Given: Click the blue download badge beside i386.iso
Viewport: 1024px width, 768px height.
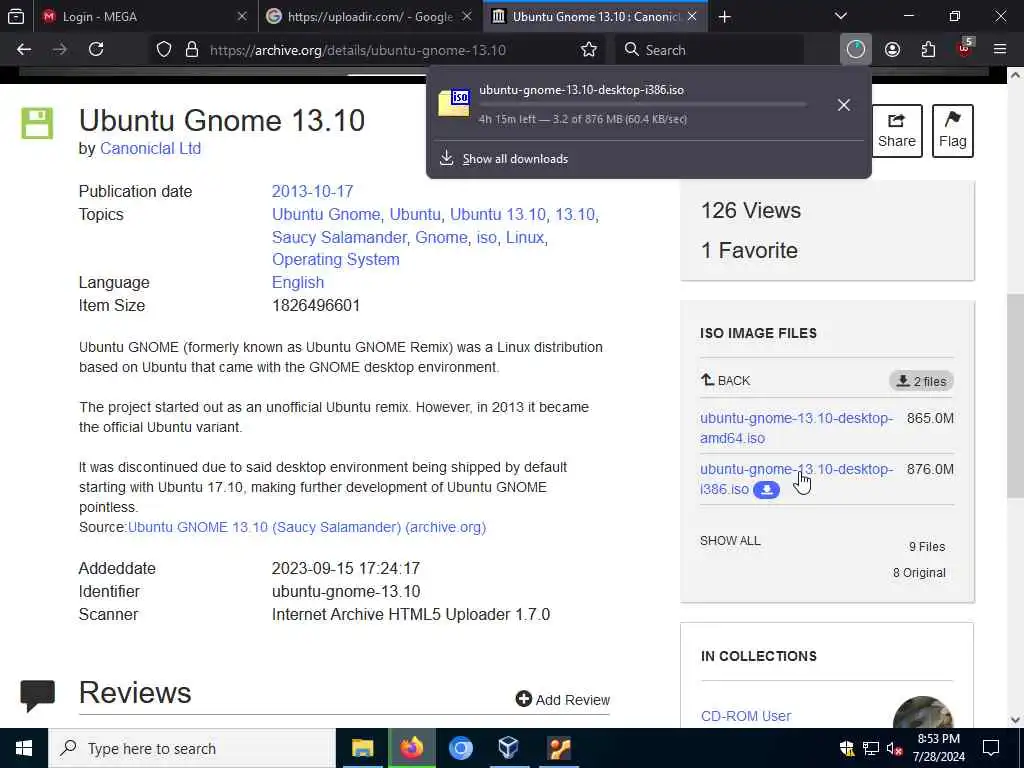Looking at the screenshot, I should pos(766,490).
